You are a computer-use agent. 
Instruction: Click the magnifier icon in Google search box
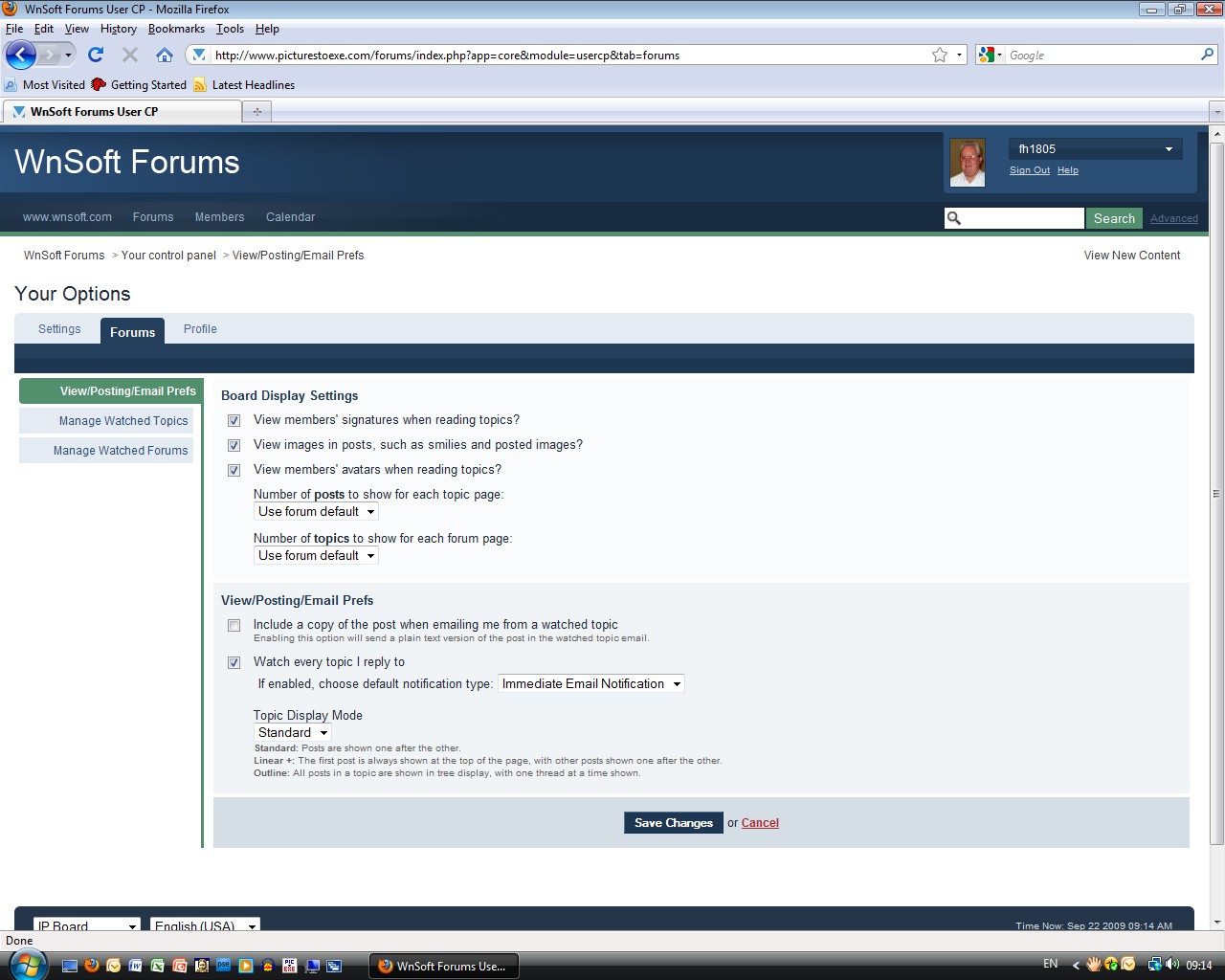pyautogui.click(x=1207, y=55)
